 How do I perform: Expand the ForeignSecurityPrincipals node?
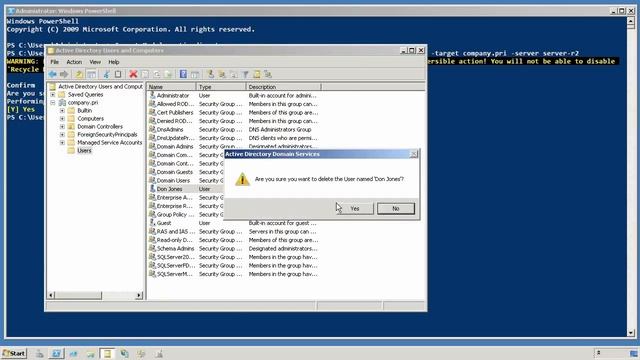62,134
